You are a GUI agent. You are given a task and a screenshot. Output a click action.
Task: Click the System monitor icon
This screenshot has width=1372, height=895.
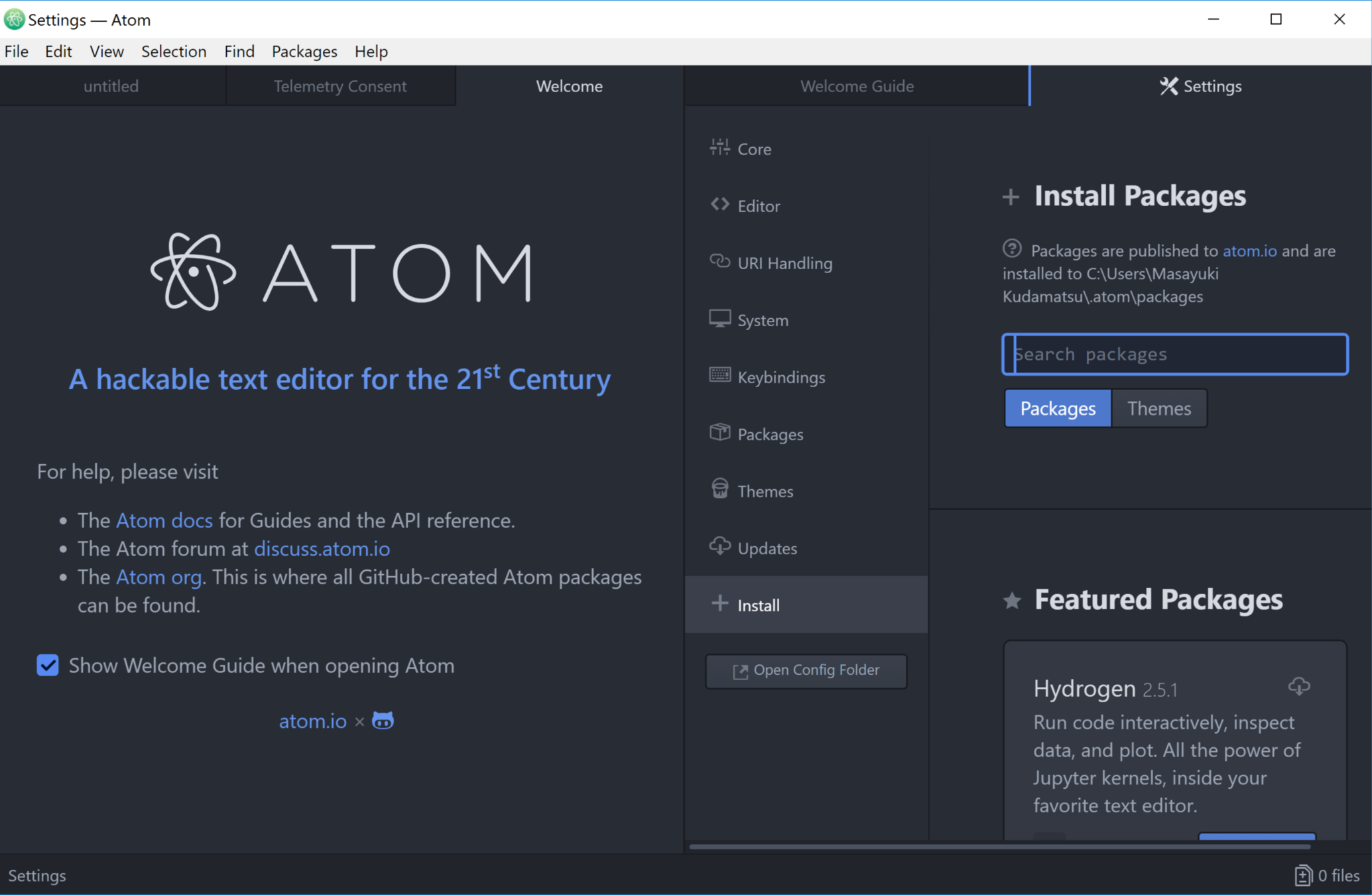point(719,319)
